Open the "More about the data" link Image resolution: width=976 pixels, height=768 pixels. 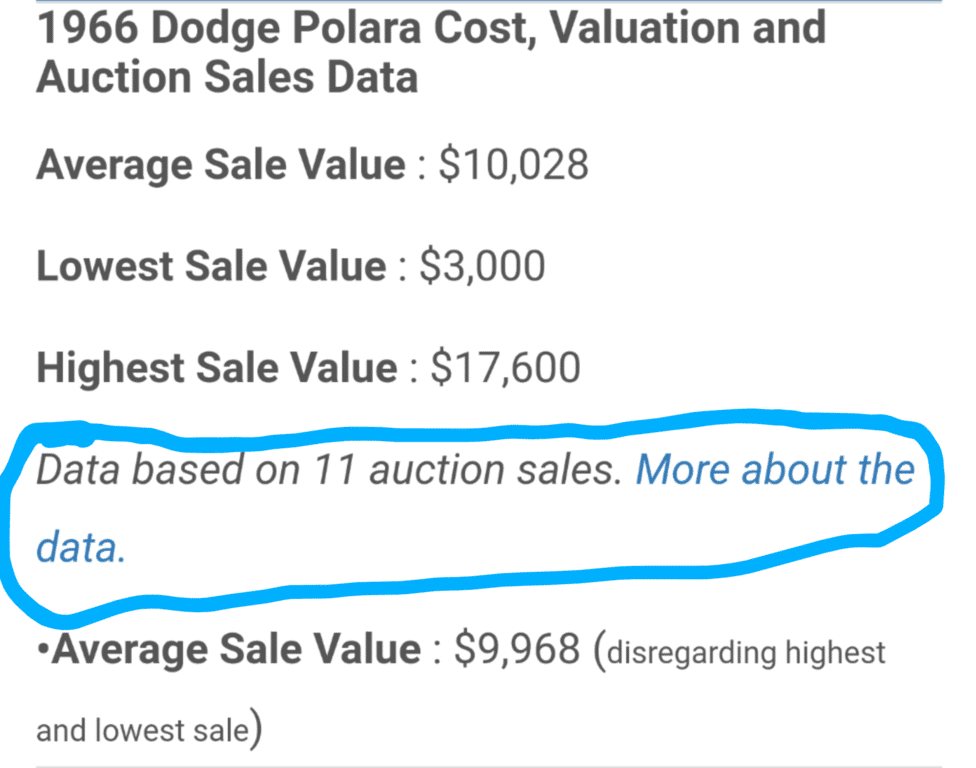coord(775,470)
